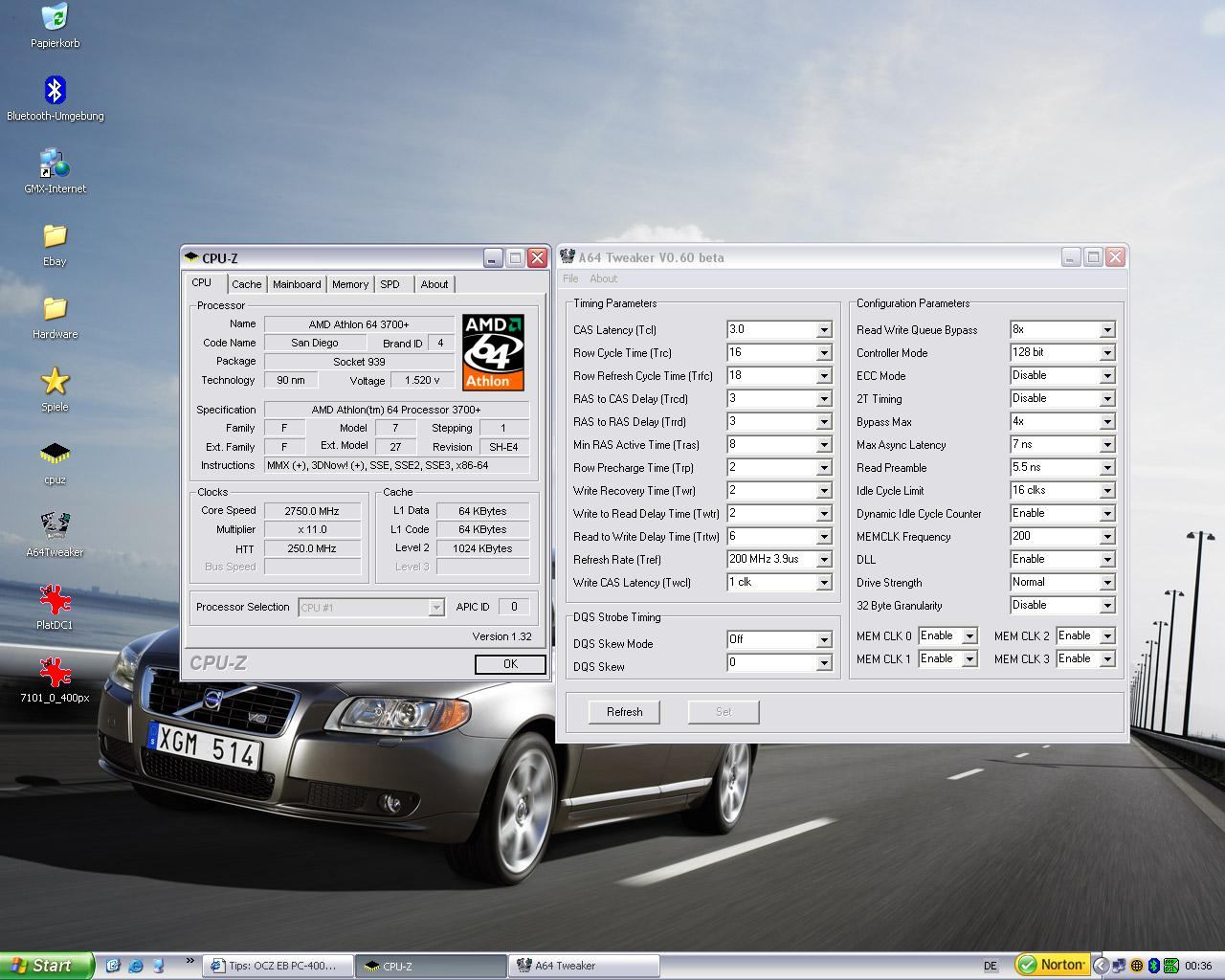This screenshot has width=1225, height=980.
Task: Open the A64Tweaker desktop icon
Action: [55, 526]
